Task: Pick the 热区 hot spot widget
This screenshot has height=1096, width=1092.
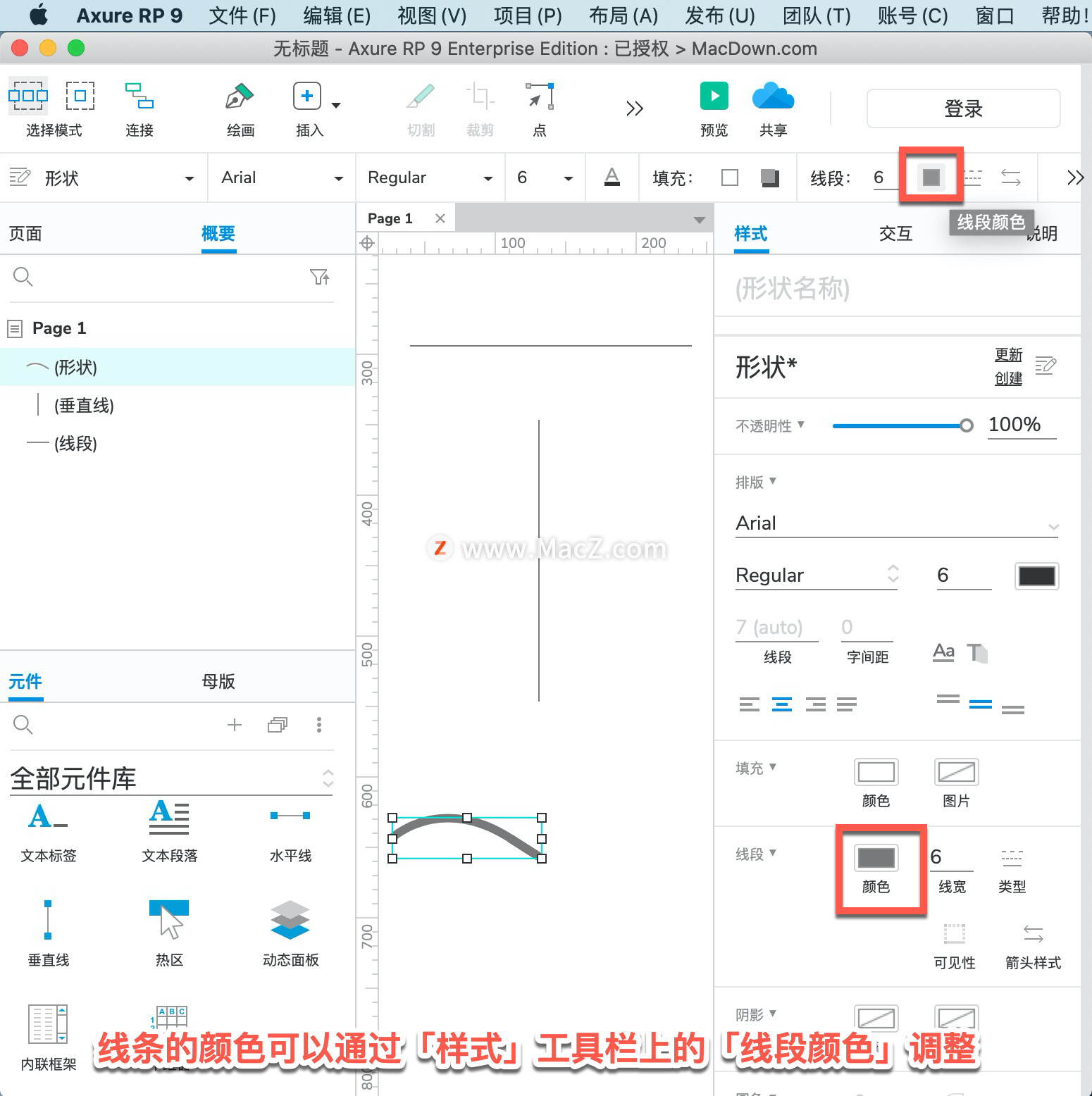Action: [169, 933]
